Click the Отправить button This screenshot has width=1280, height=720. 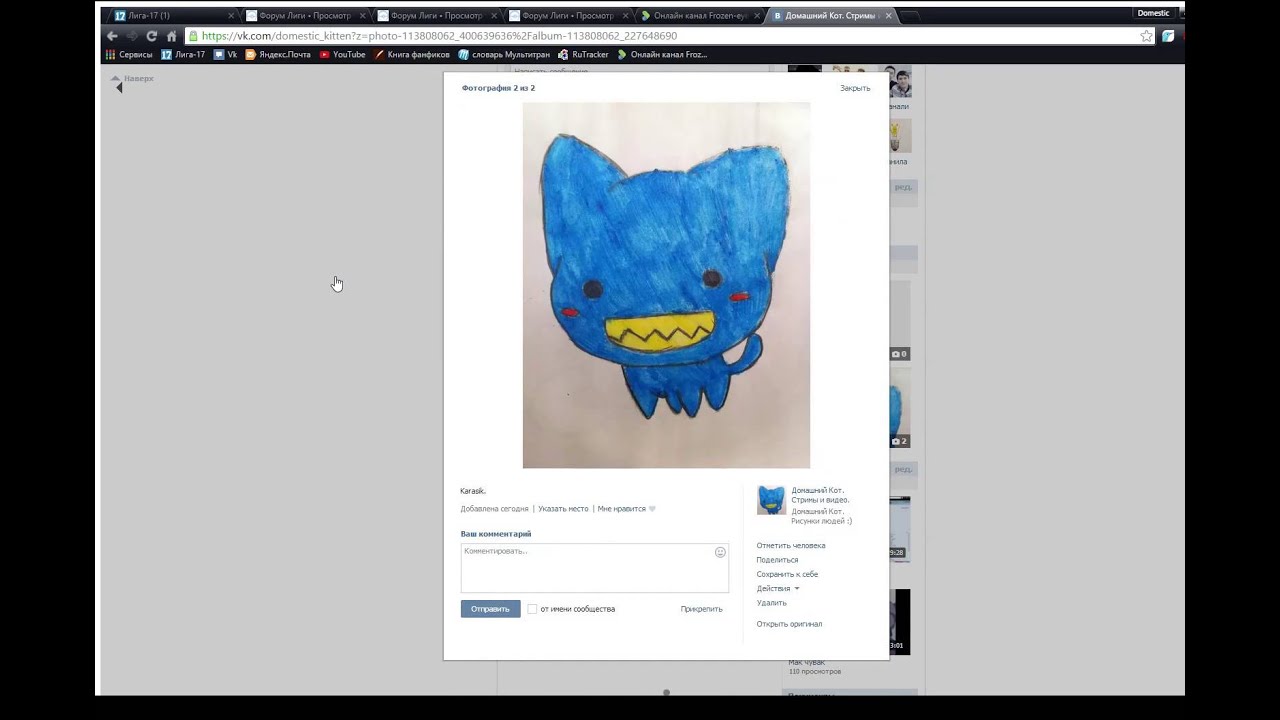490,609
